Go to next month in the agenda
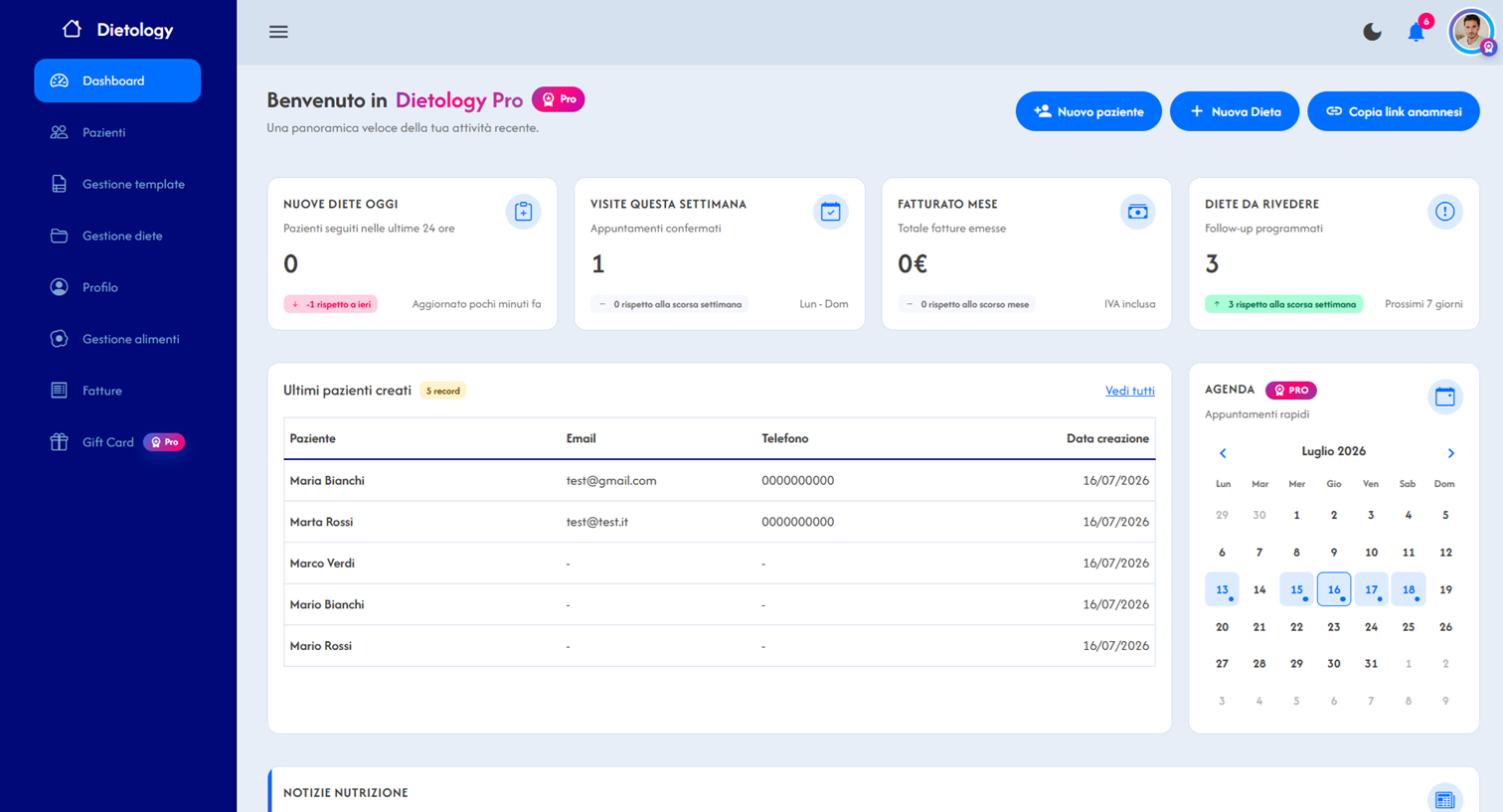Viewport: 1503px width, 812px height. (1450, 453)
